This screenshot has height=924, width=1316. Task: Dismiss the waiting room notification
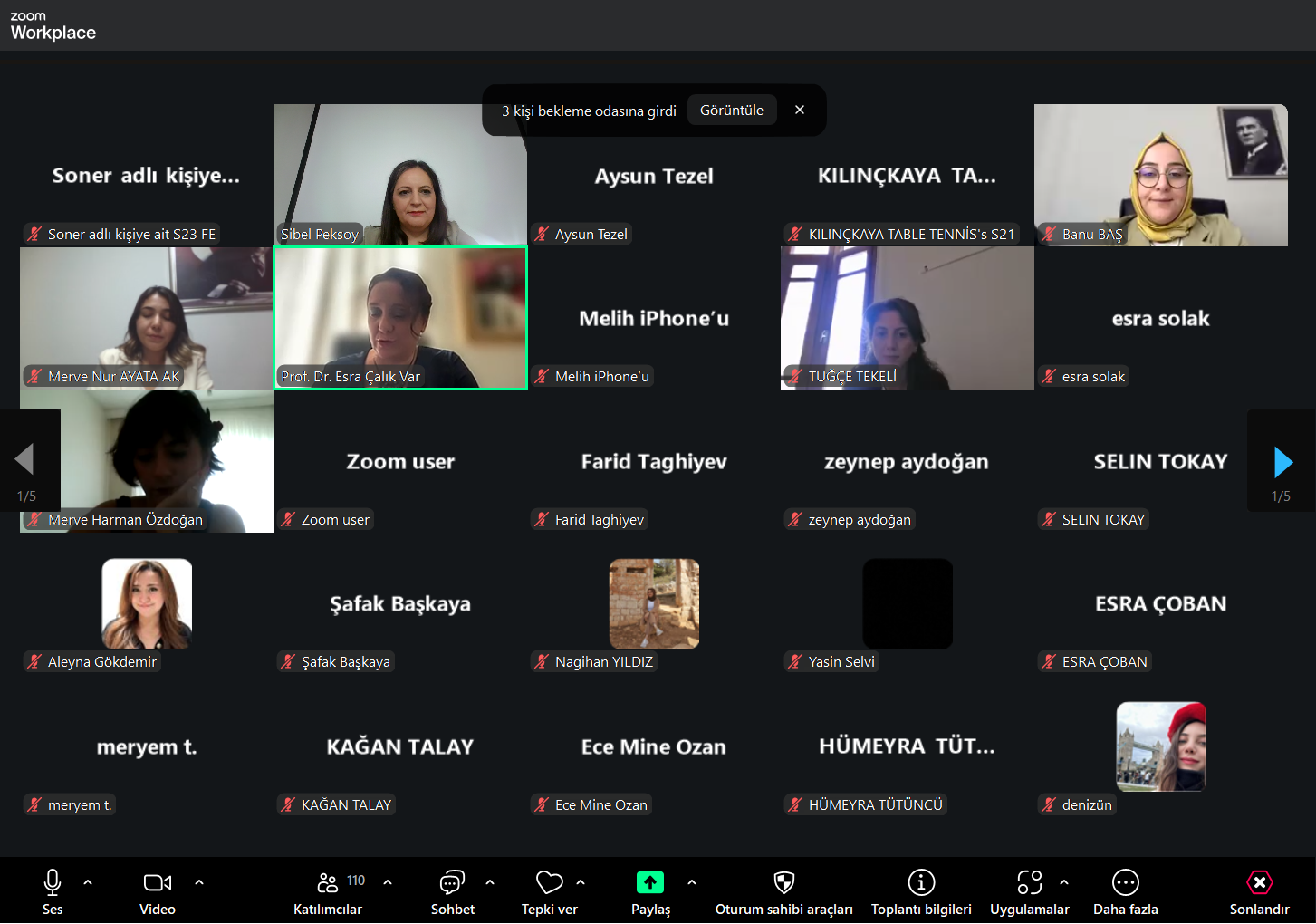click(x=800, y=110)
